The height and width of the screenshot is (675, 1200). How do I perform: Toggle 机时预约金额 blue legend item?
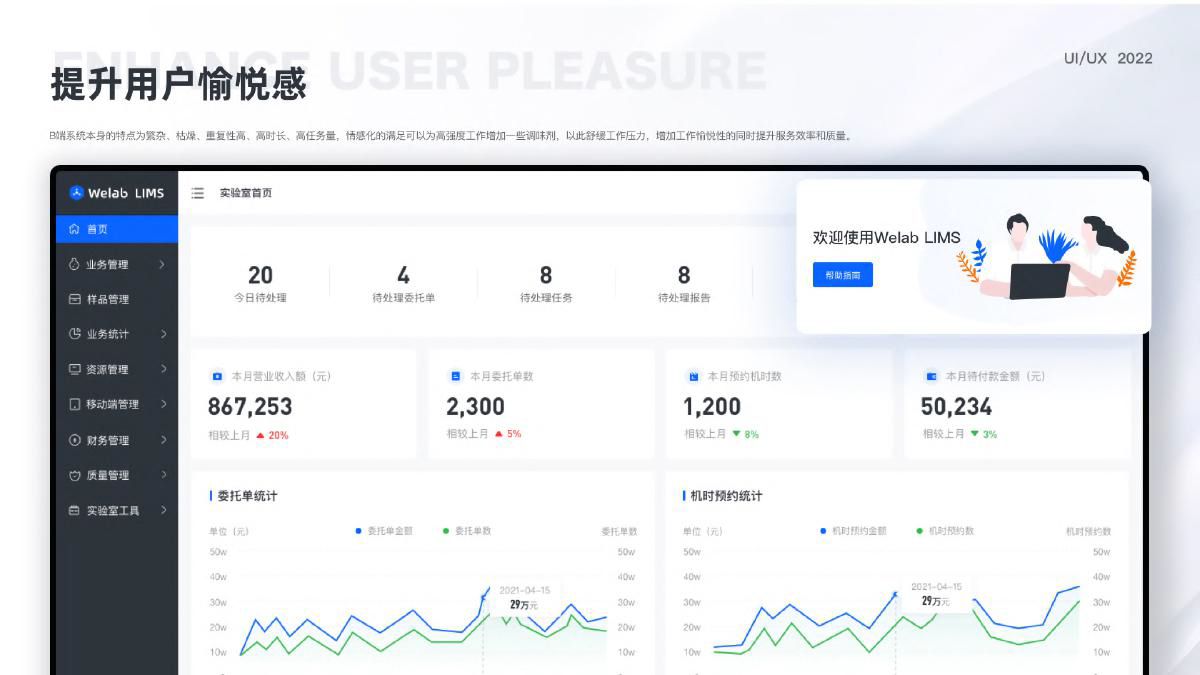853,531
